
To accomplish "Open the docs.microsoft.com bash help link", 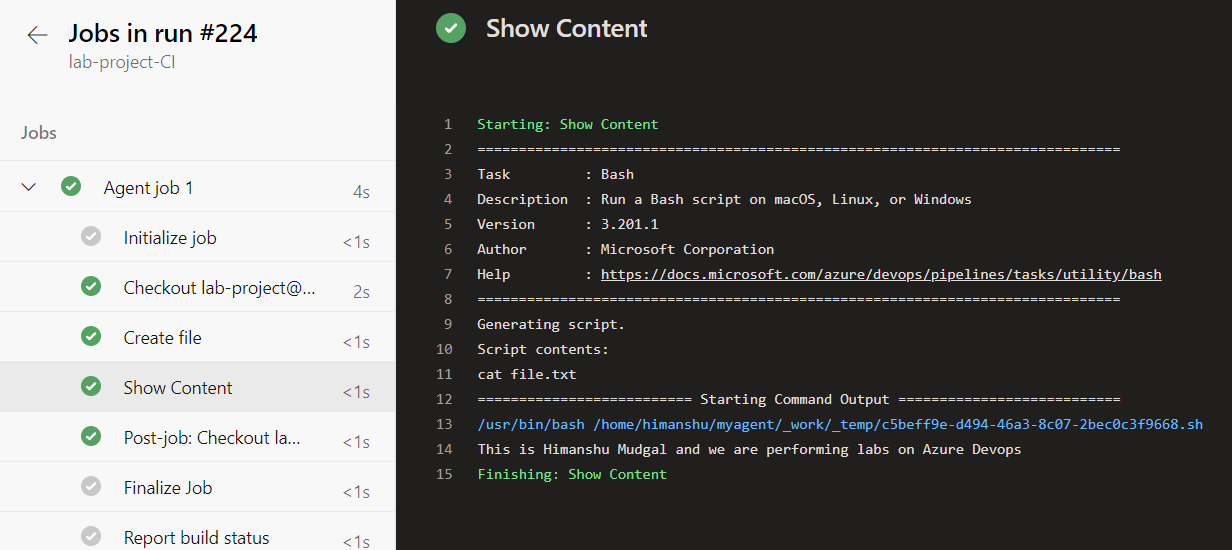I will click(881, 274).
